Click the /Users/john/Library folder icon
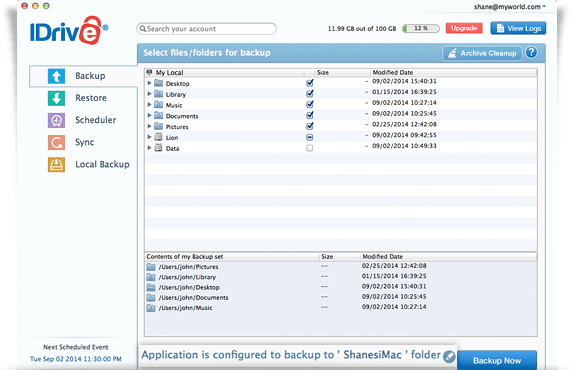 (151, 277)
